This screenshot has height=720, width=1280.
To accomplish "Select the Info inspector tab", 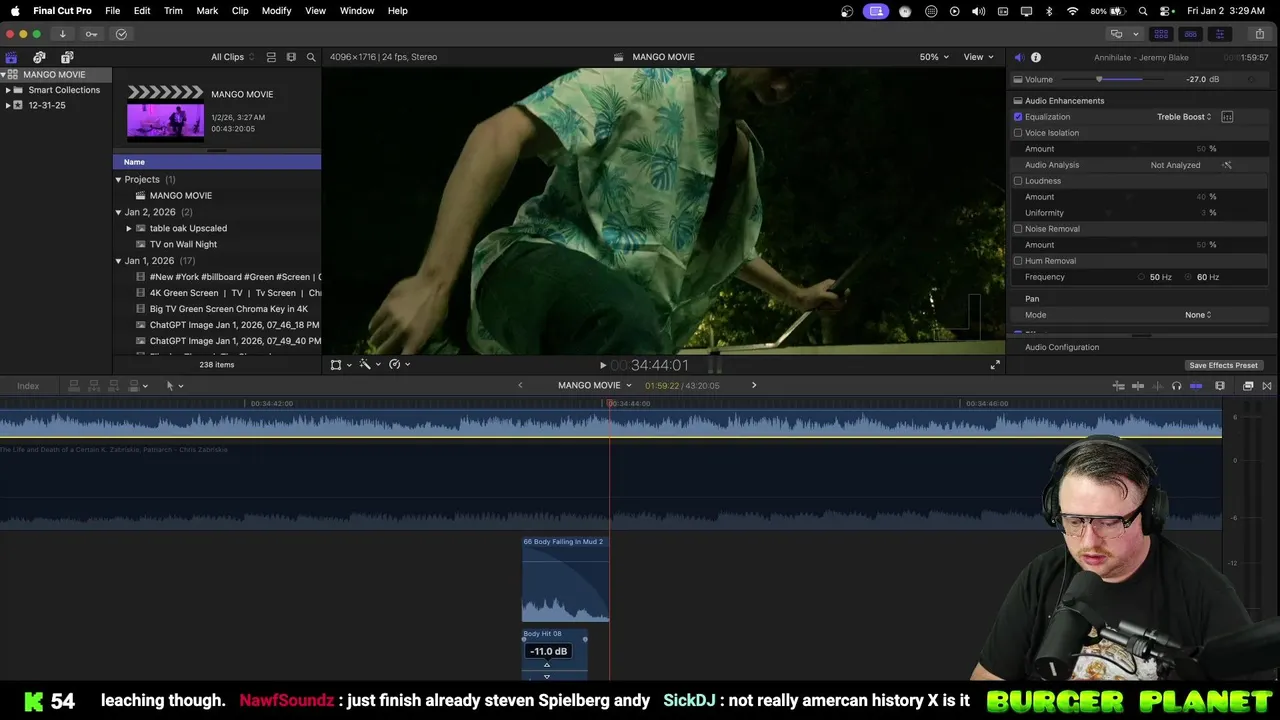I will 1036,57.
